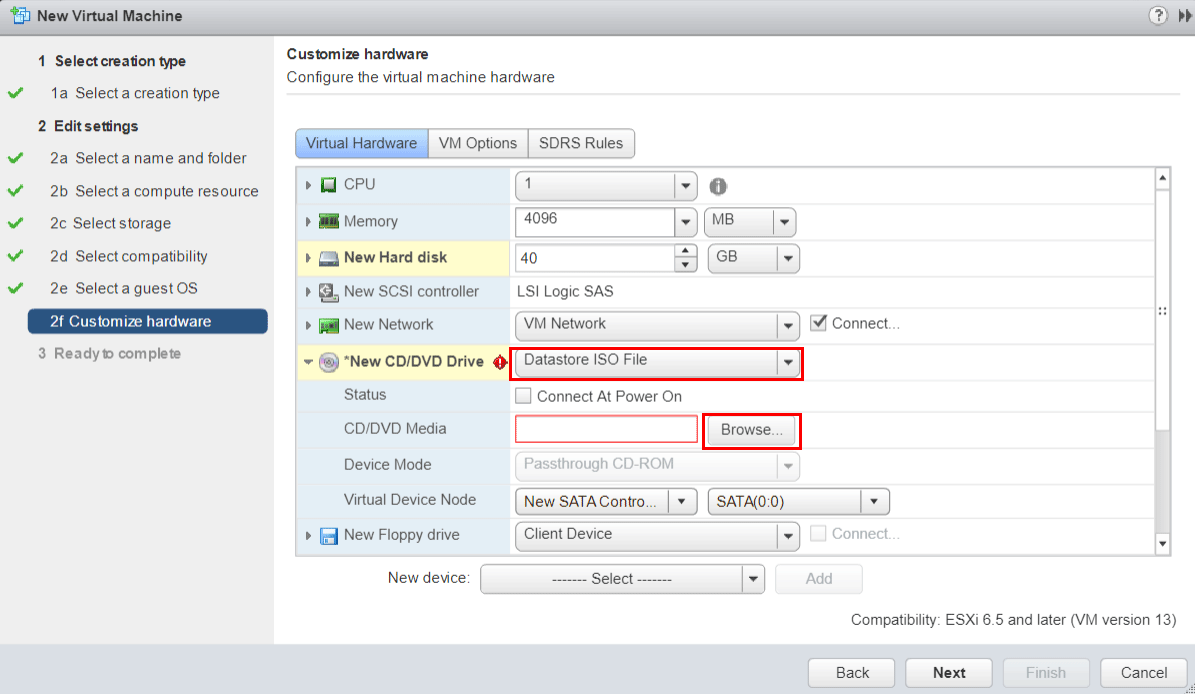Click the New Network adapter icon
Image resolution: width=1195 pixels, height=694 pixels.
[328, 325]
